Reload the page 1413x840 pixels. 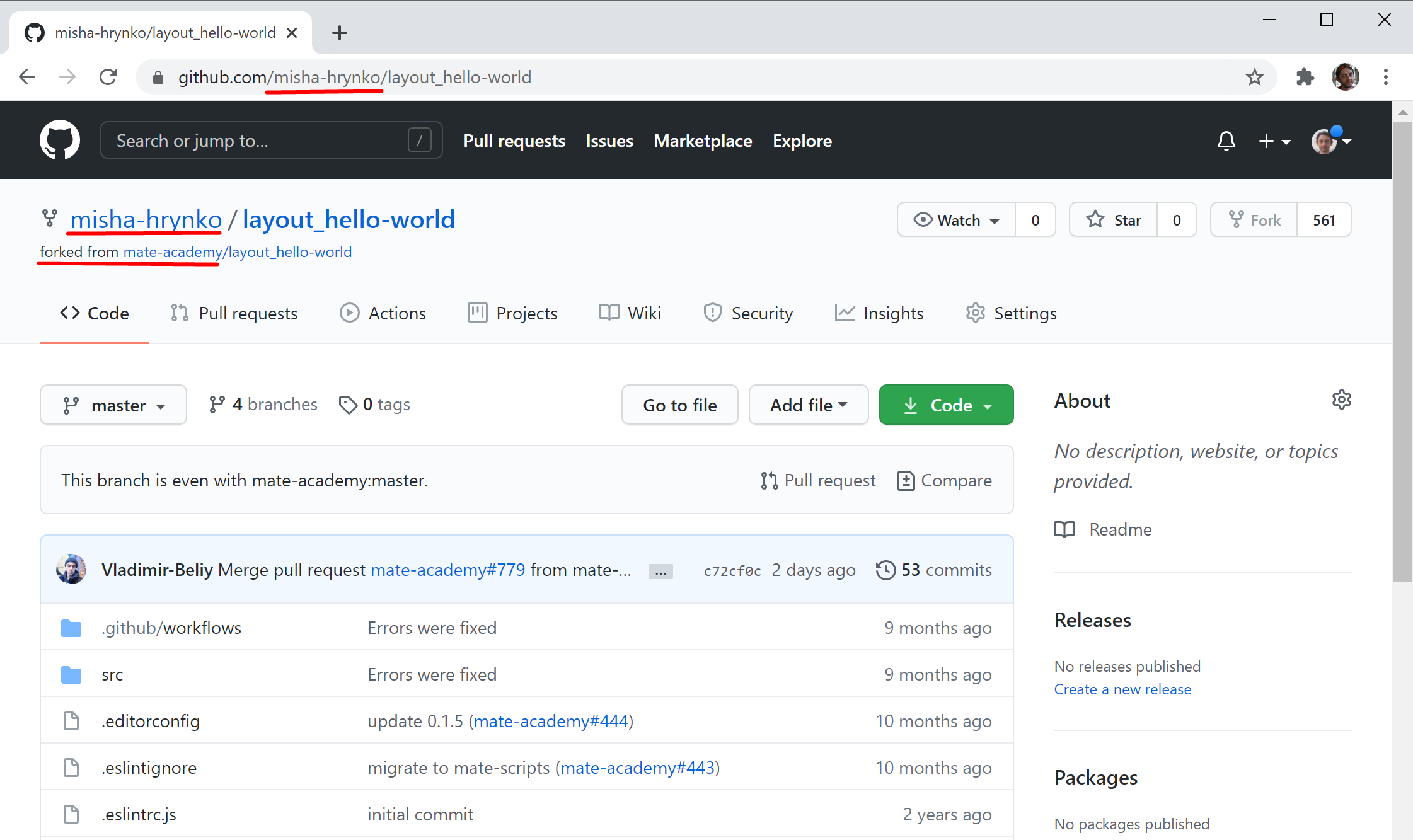point(108,77)
